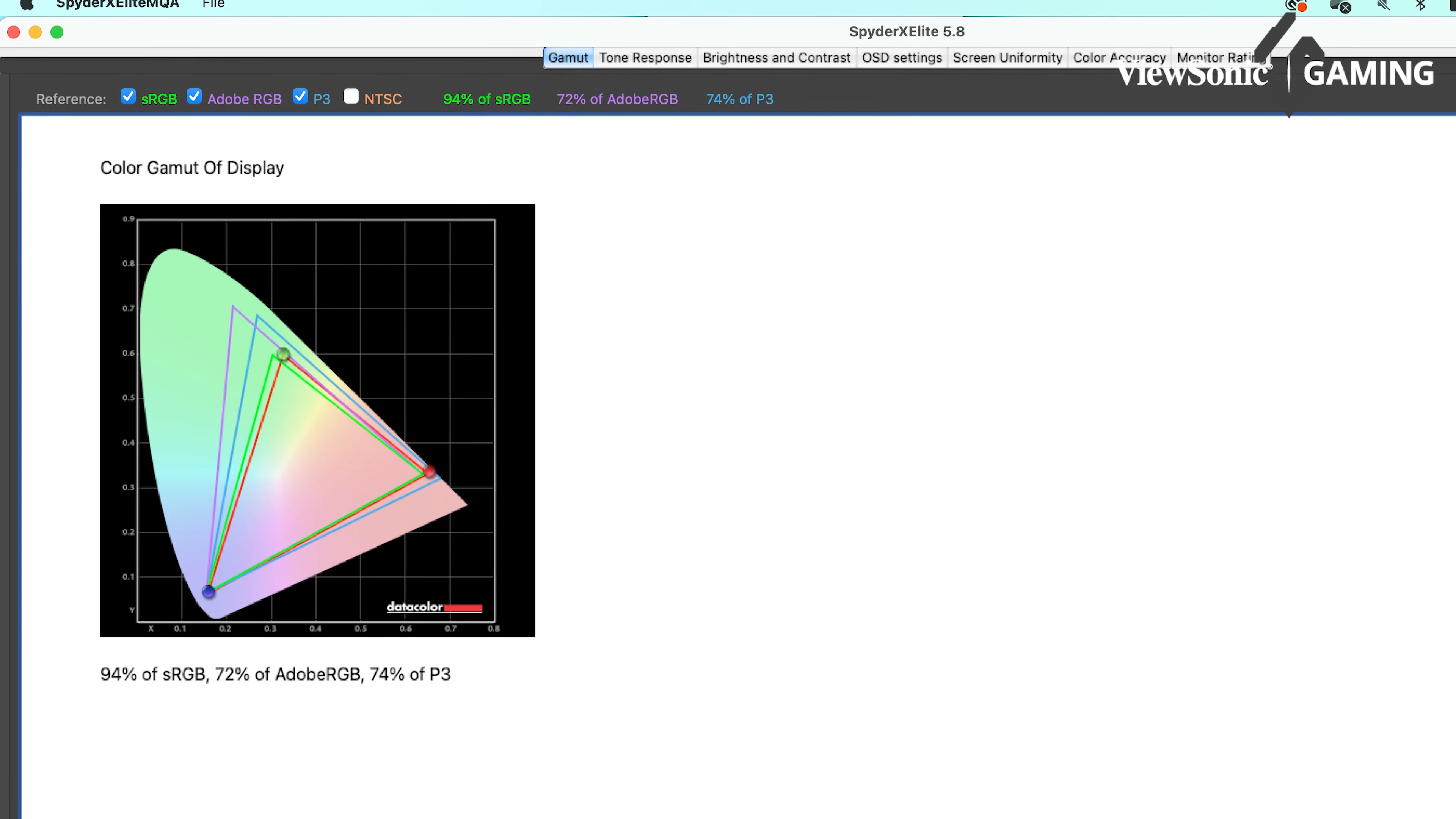Open the File menu
1456x819 pixels.
pos(213,5)
